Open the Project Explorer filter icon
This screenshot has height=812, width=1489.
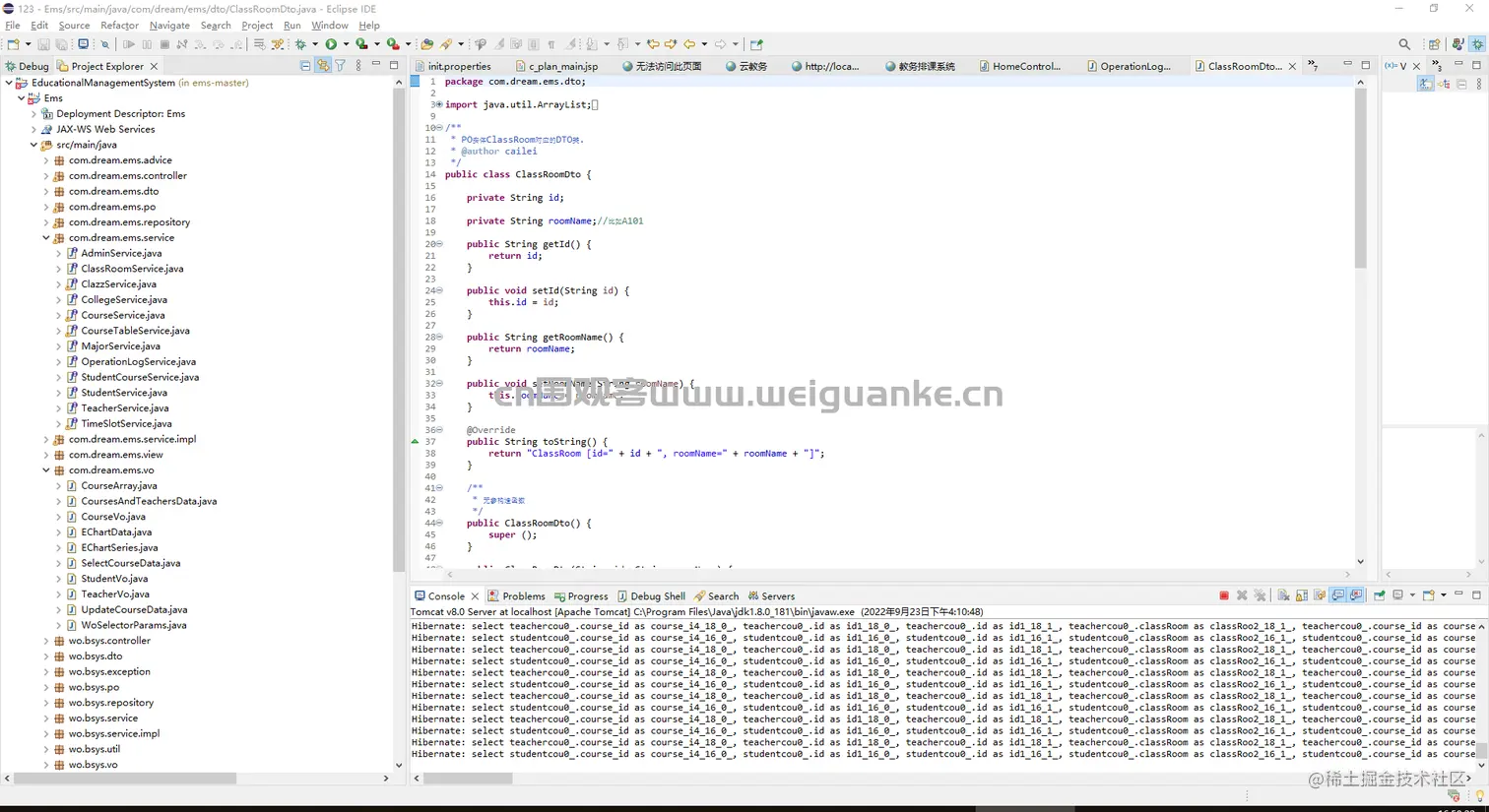[341, 66]
